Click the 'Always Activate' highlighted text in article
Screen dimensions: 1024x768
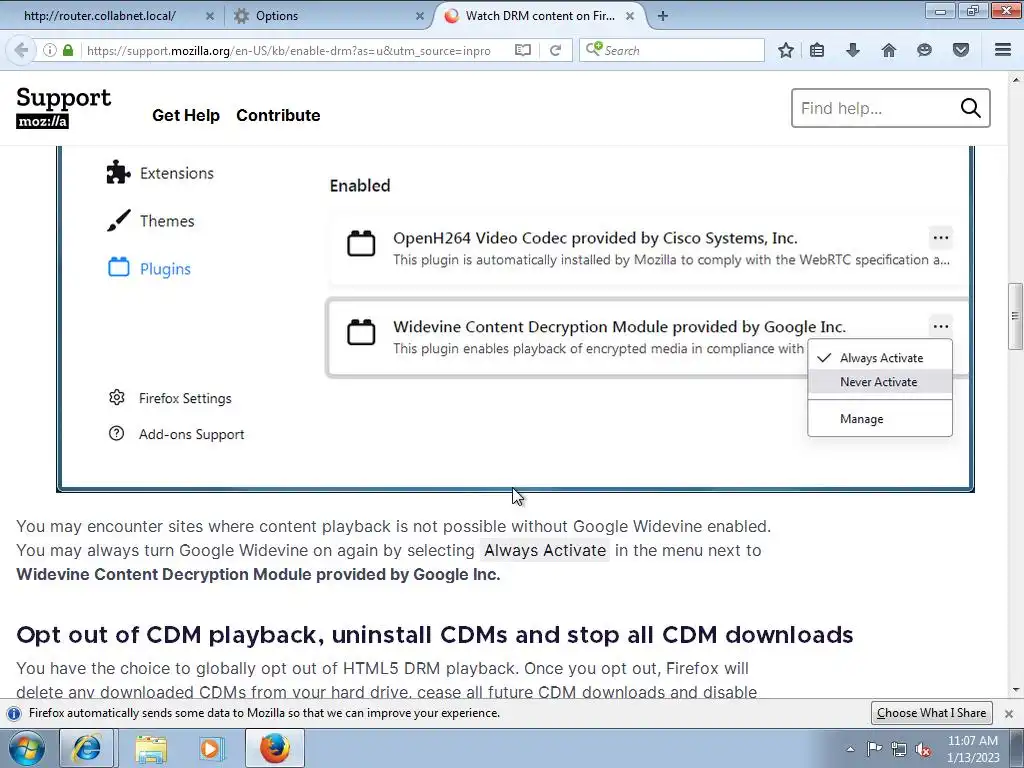545,551
